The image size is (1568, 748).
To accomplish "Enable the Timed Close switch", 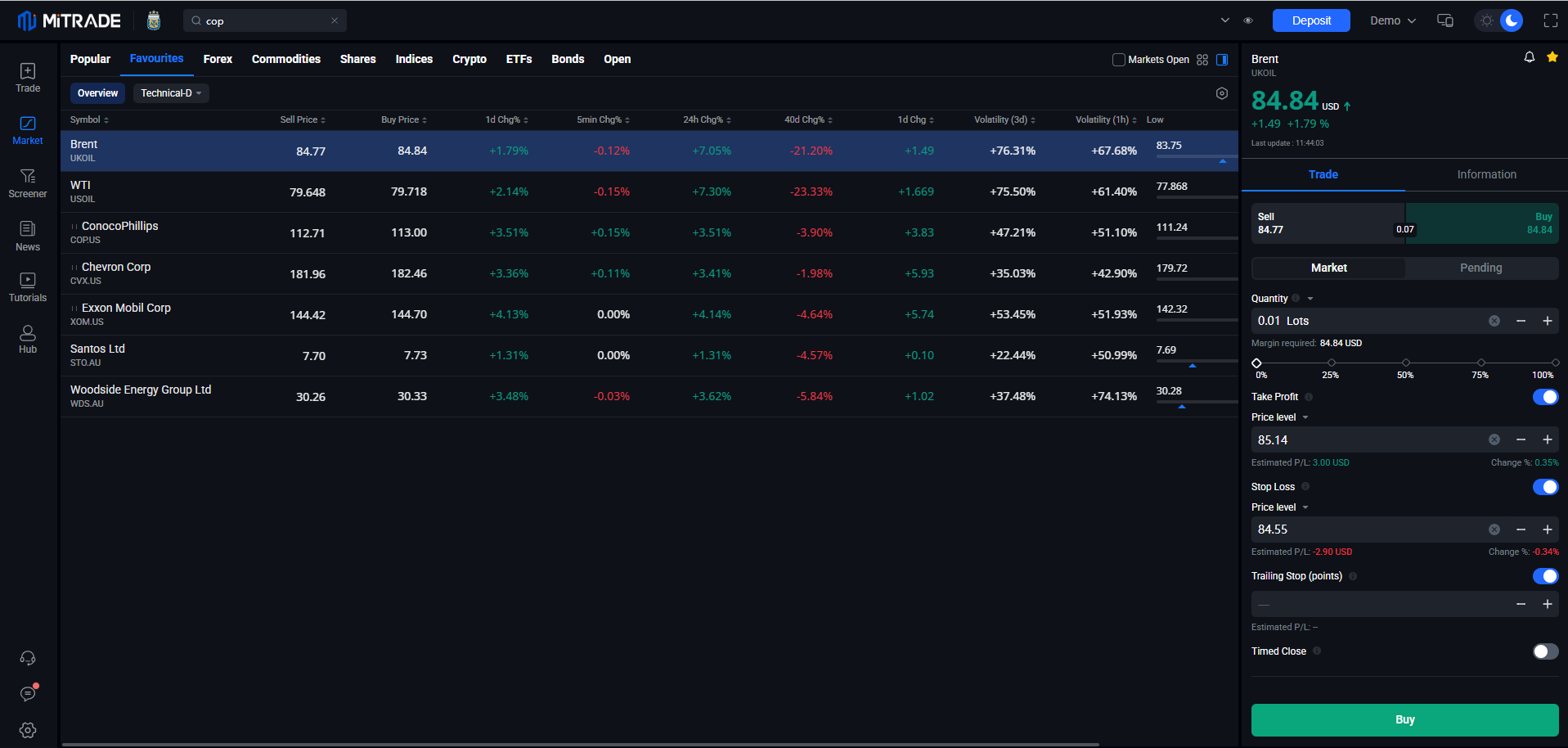I will tap(1545, 651).
